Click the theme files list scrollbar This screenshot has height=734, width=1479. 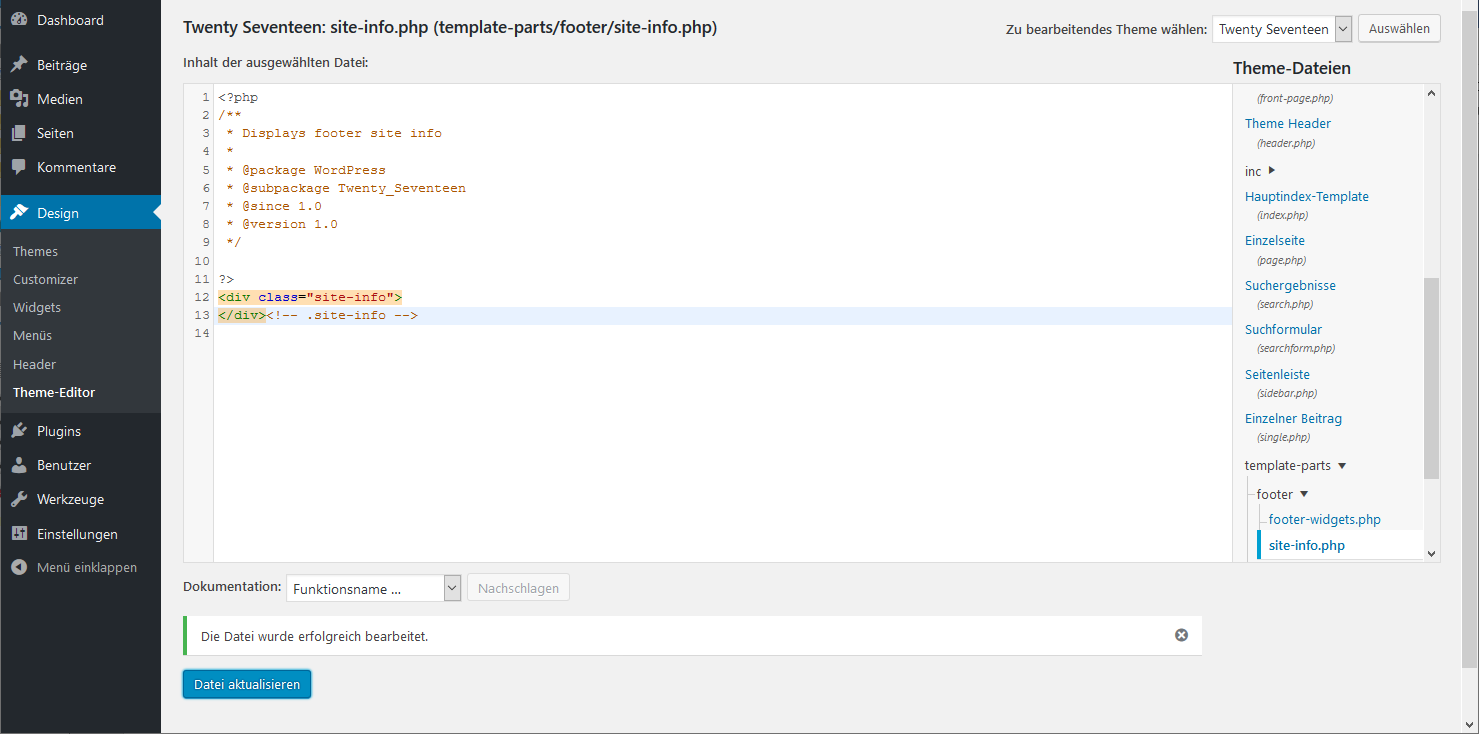coord(1431,380)
